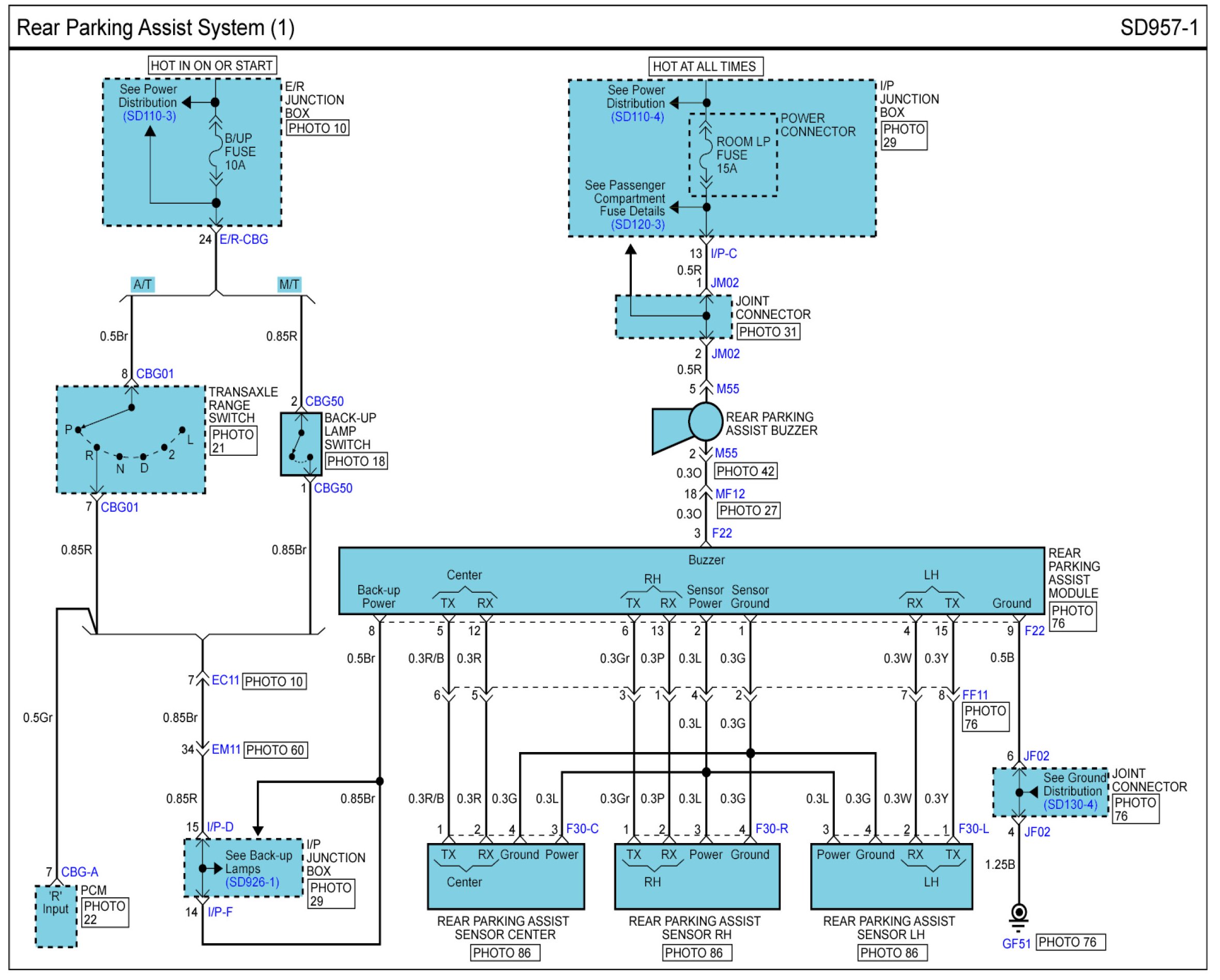Viewport: 1220px width, 980px height.
Task: Click the transaxle range switch box
Action: tap(131, 440)
